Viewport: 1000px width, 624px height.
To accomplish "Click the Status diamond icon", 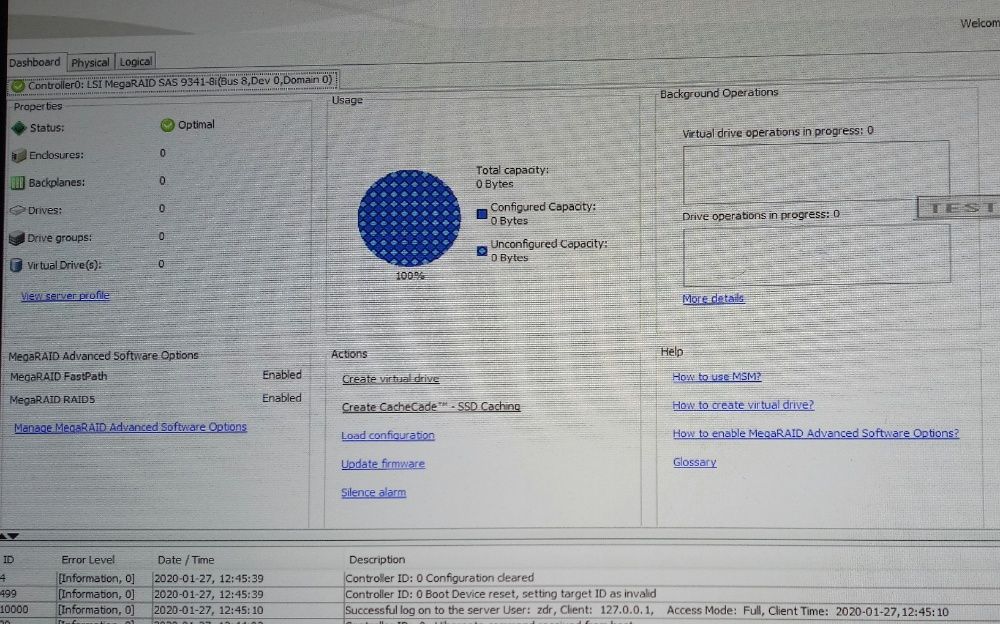I will coord(18,128).
